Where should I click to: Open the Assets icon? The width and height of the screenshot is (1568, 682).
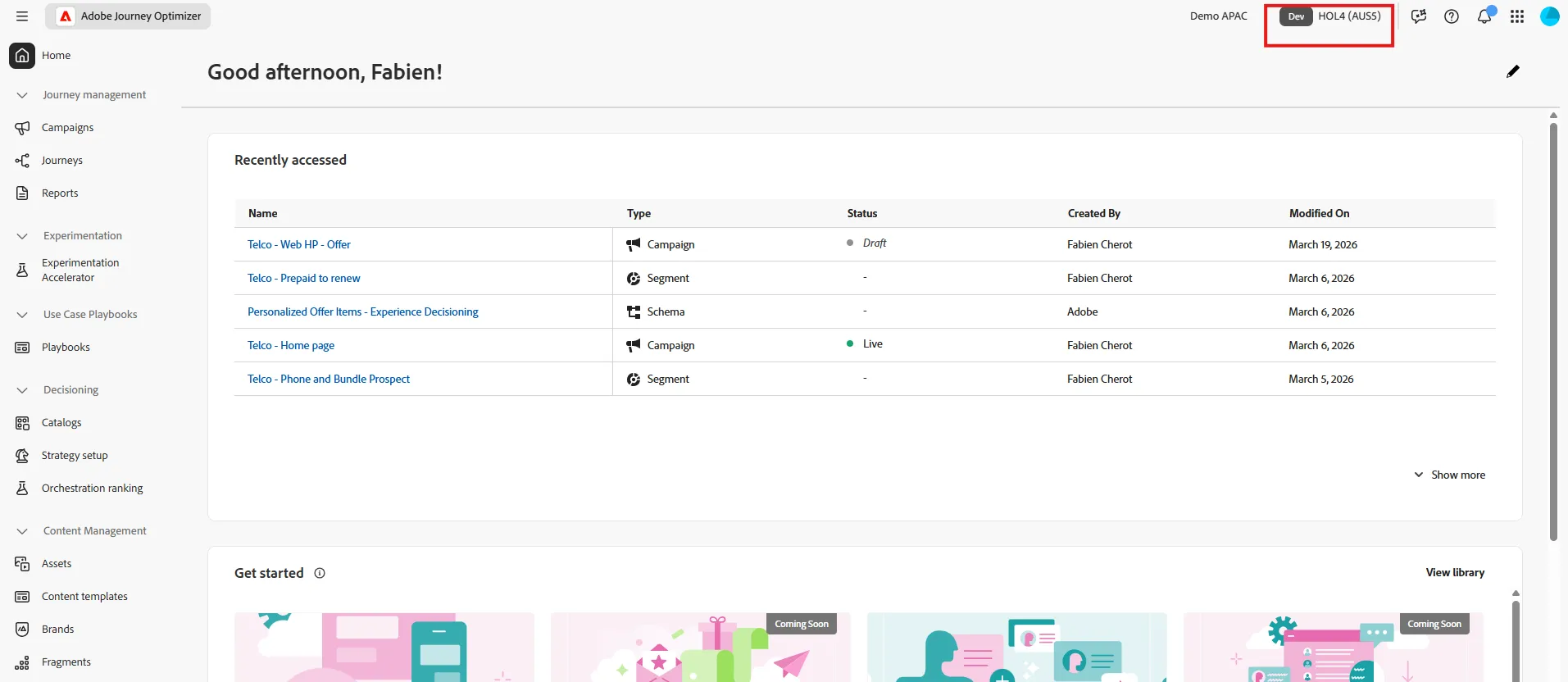[x=22, y=564]
